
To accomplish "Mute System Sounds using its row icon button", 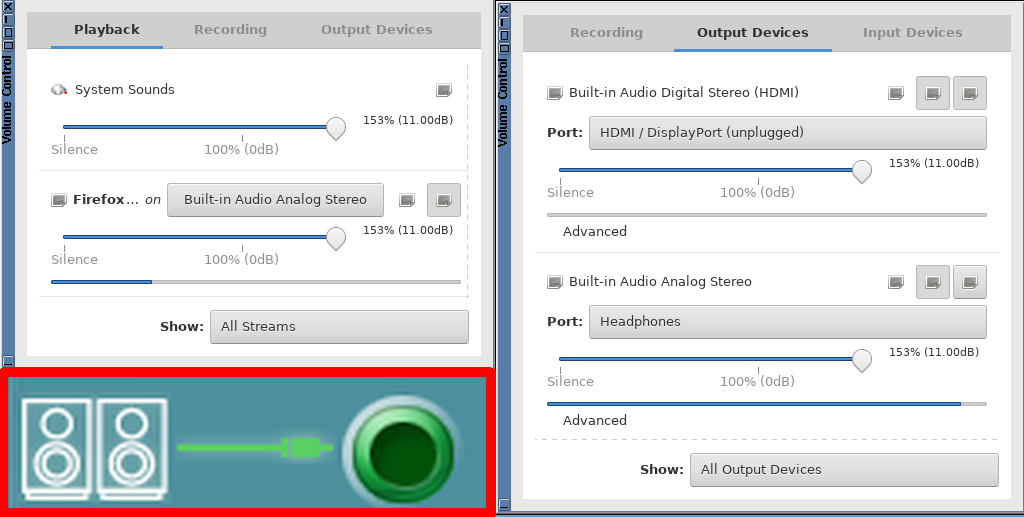I will (x=444, y=90).
